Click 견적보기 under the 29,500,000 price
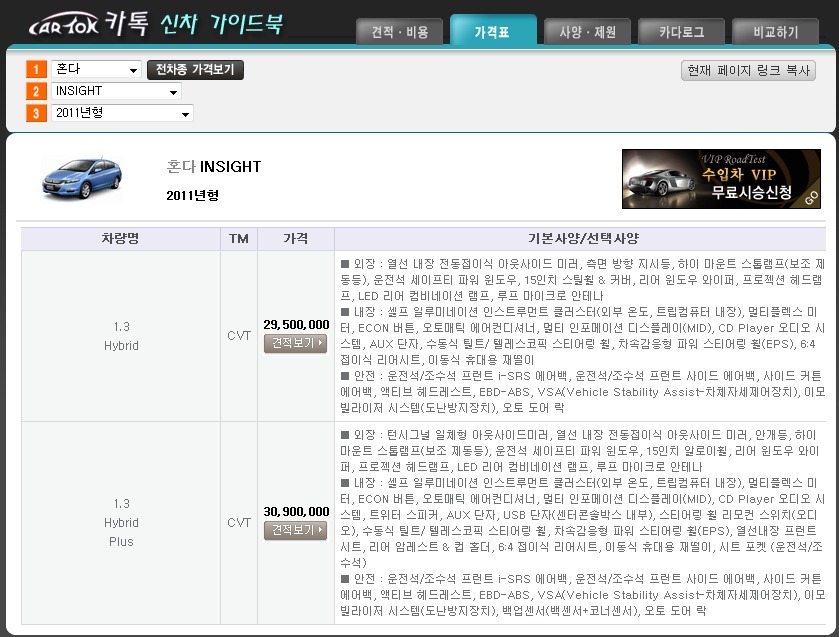 point(295,344)
